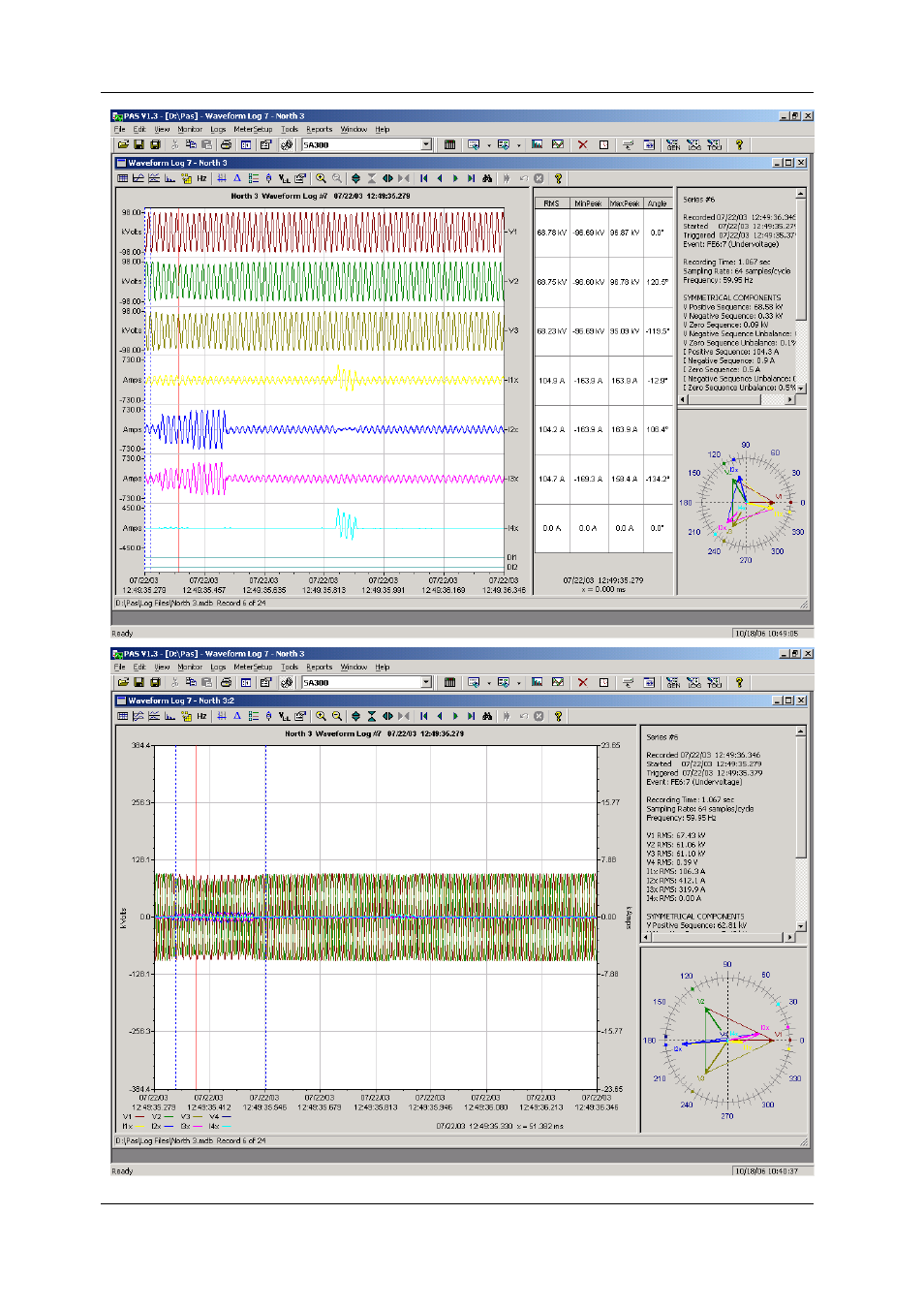Screen dimensions: 924x1308
Task: Open MeterSetup menu in North 3 window
Action: pos(253,130)
